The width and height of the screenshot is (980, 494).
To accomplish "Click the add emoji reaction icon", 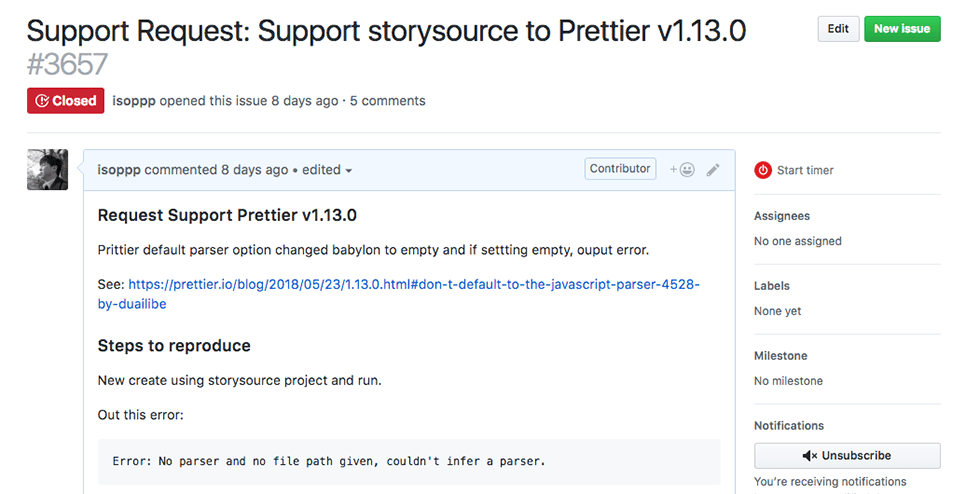I will tap(683, 170).
